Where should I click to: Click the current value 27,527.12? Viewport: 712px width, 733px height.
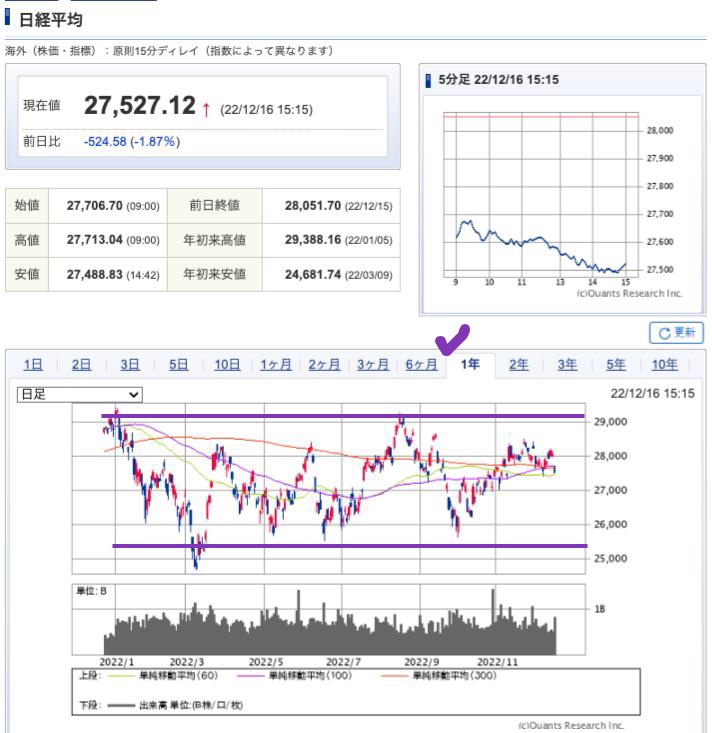click(140, 105)
